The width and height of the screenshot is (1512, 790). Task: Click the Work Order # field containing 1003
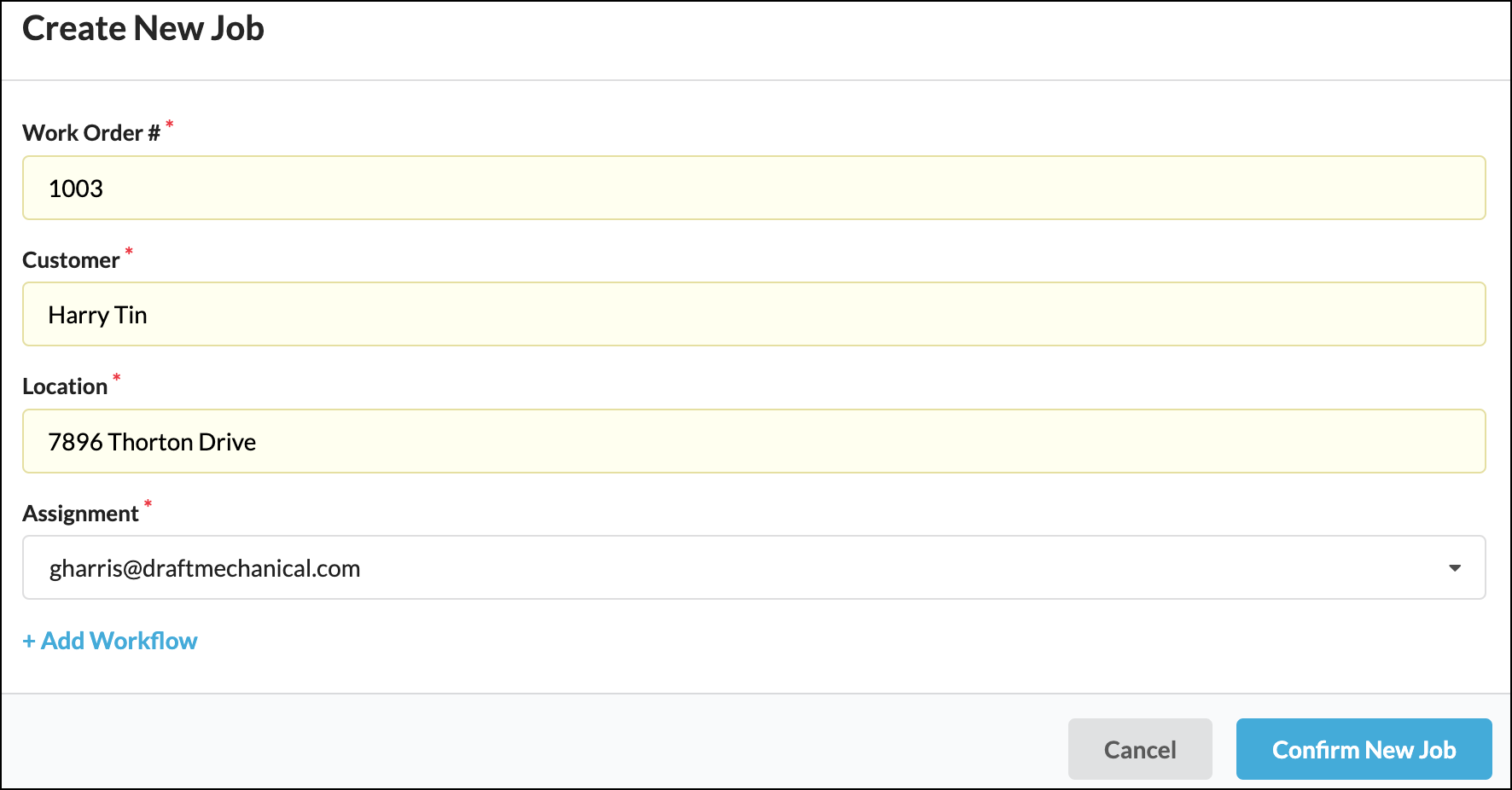pyautogui.click(x=753, y=188)
